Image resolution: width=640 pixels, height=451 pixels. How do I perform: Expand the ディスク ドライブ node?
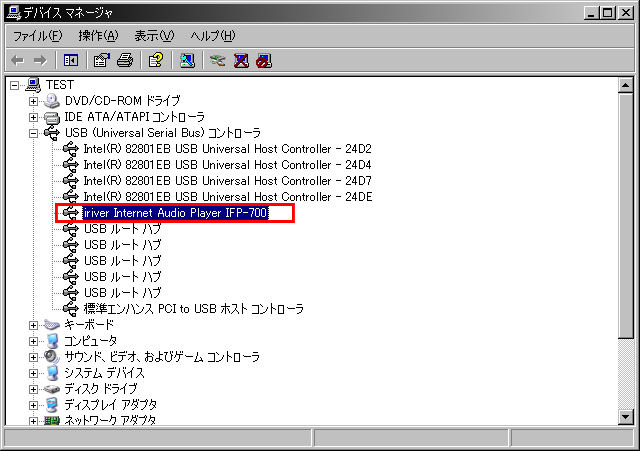[x=33, y=389]
